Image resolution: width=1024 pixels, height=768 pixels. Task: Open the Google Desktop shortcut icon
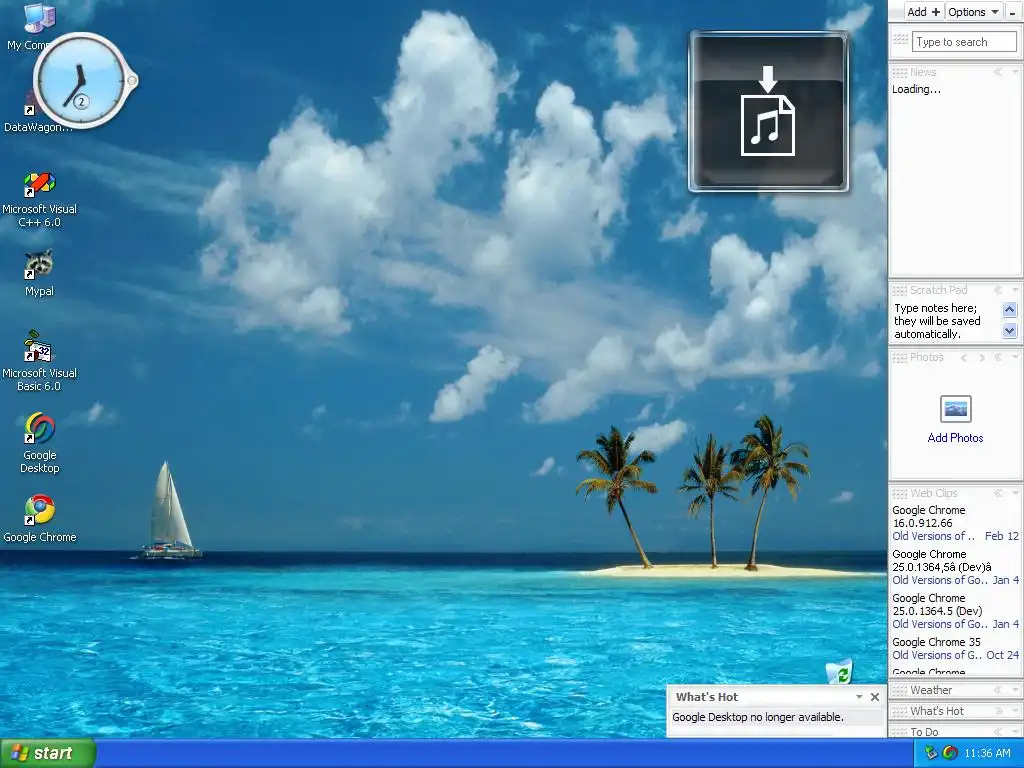39,442
